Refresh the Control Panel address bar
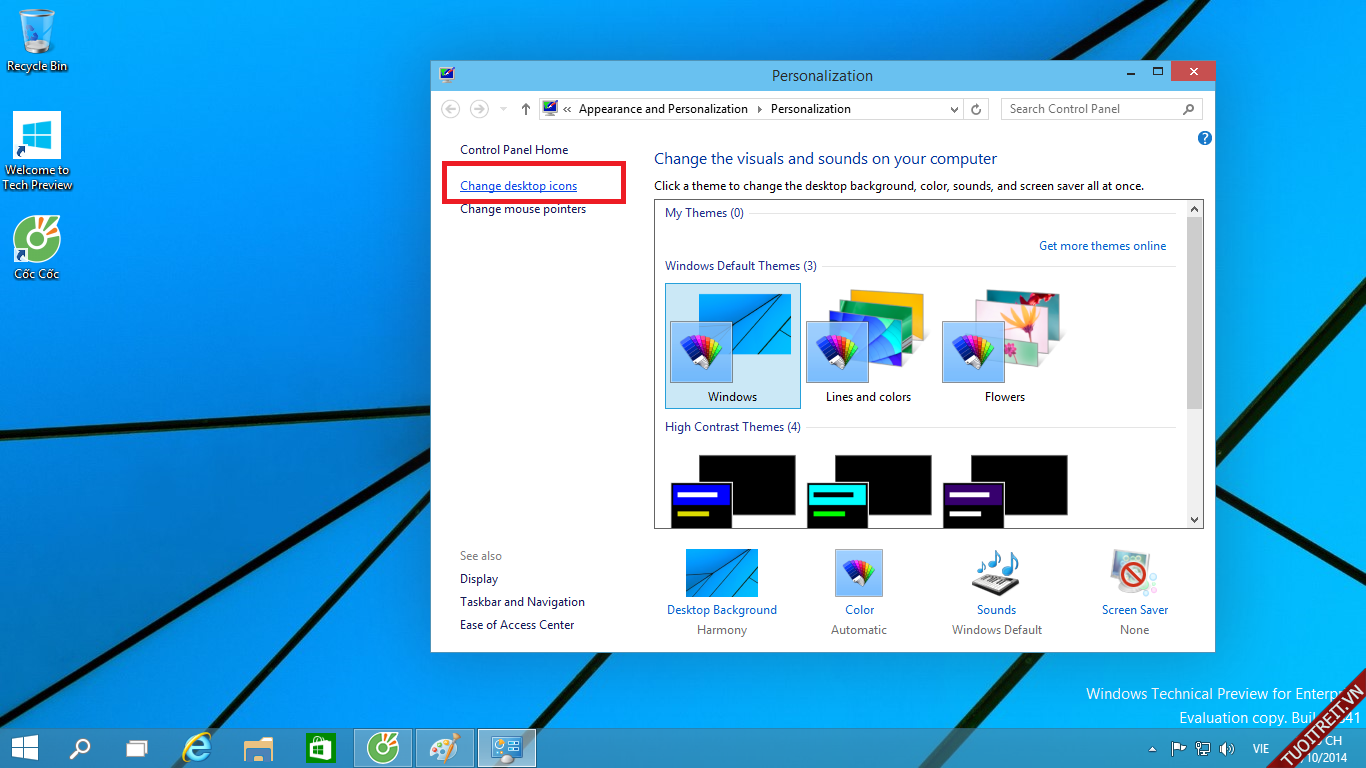1366x768 pixels. [977, 109]
